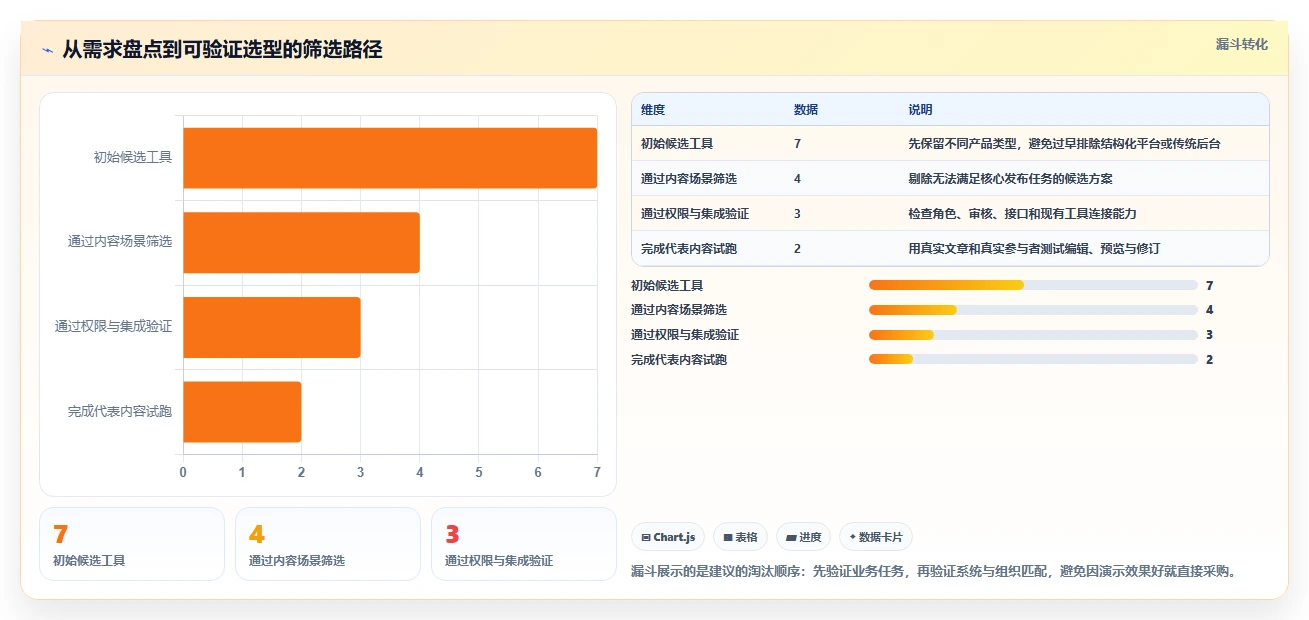The height and width of the screenshot is (620, 1309).
Task: Click the 完成代表内容试跑 table cell
Action: (689, 249)
